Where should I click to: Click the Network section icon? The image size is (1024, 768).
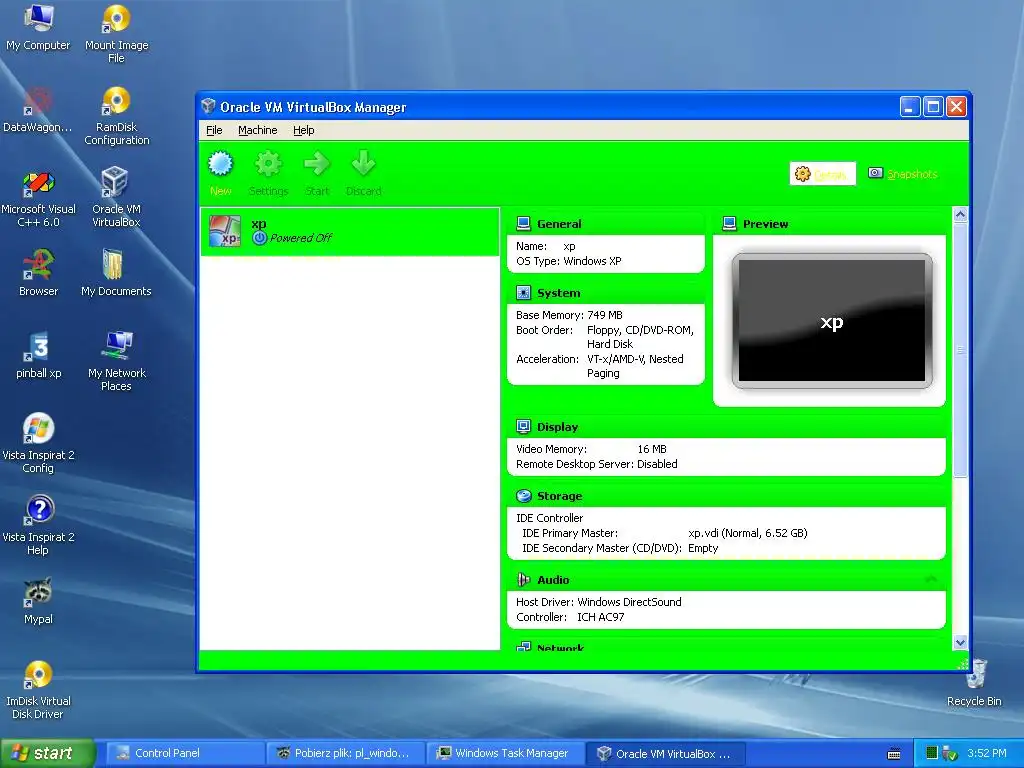[x=523, y=647]
